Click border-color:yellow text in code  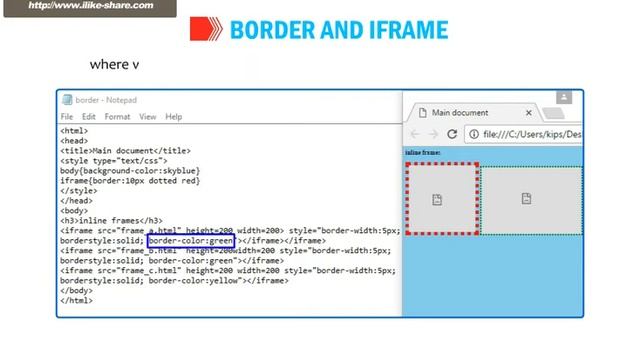pyautogui.click(x=193, y=281)
